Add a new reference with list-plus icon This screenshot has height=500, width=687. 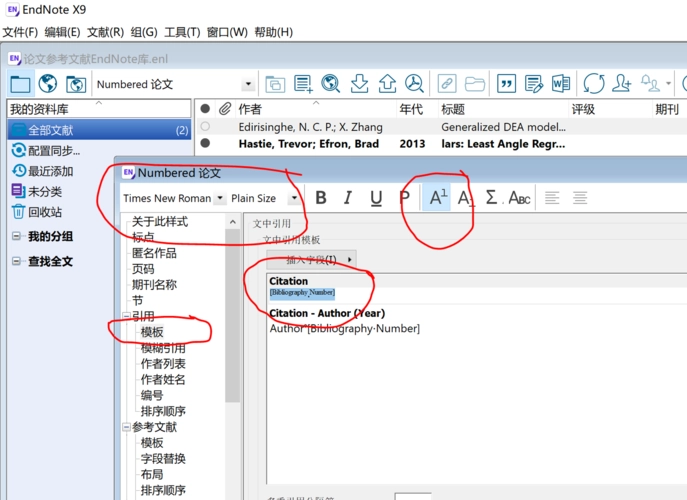click(303, 84)
